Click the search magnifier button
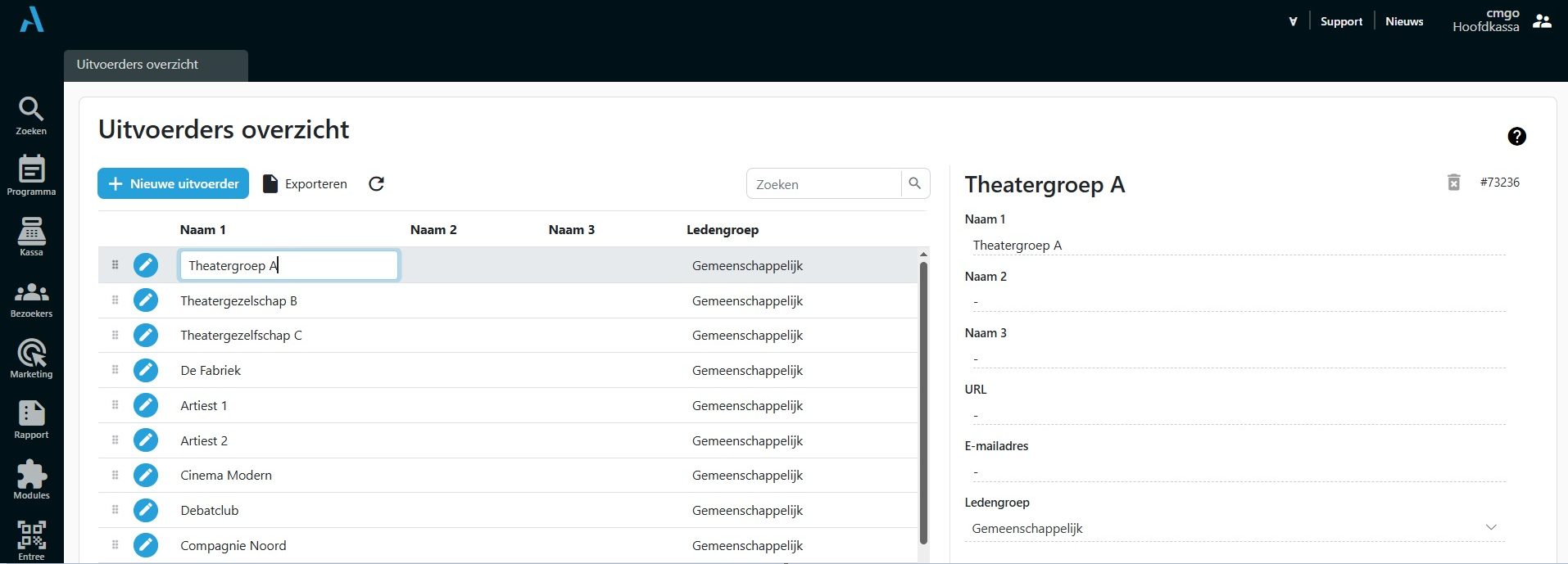The image size is (1568, 564). (915, 184)
